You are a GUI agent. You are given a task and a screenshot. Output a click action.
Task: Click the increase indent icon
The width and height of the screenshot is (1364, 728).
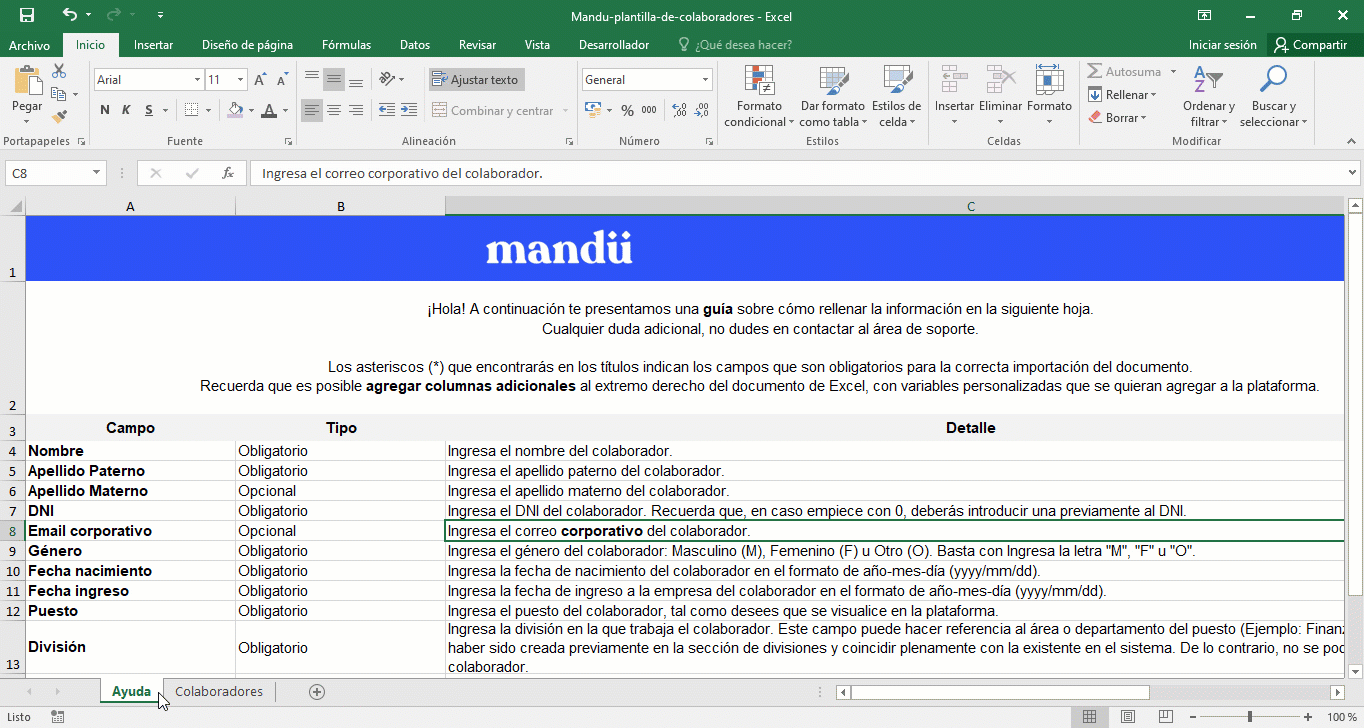coord(409,110)
